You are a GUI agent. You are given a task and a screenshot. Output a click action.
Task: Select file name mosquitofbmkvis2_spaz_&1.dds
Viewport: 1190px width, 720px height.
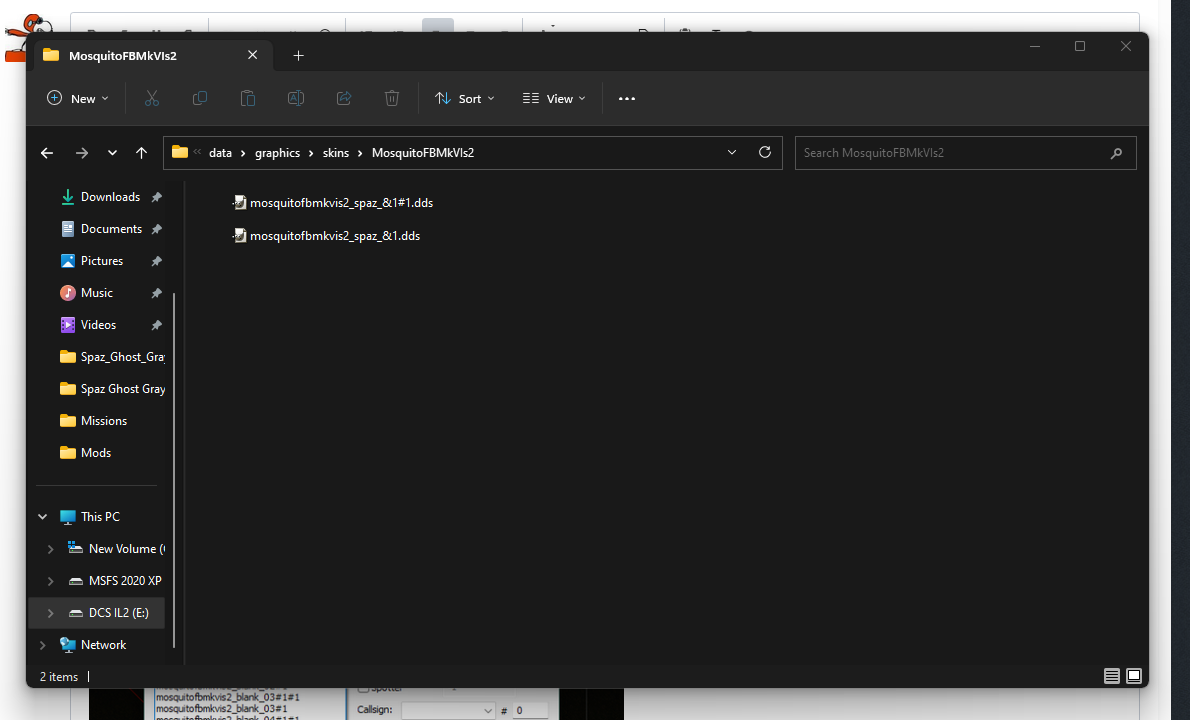coord(335,236)
